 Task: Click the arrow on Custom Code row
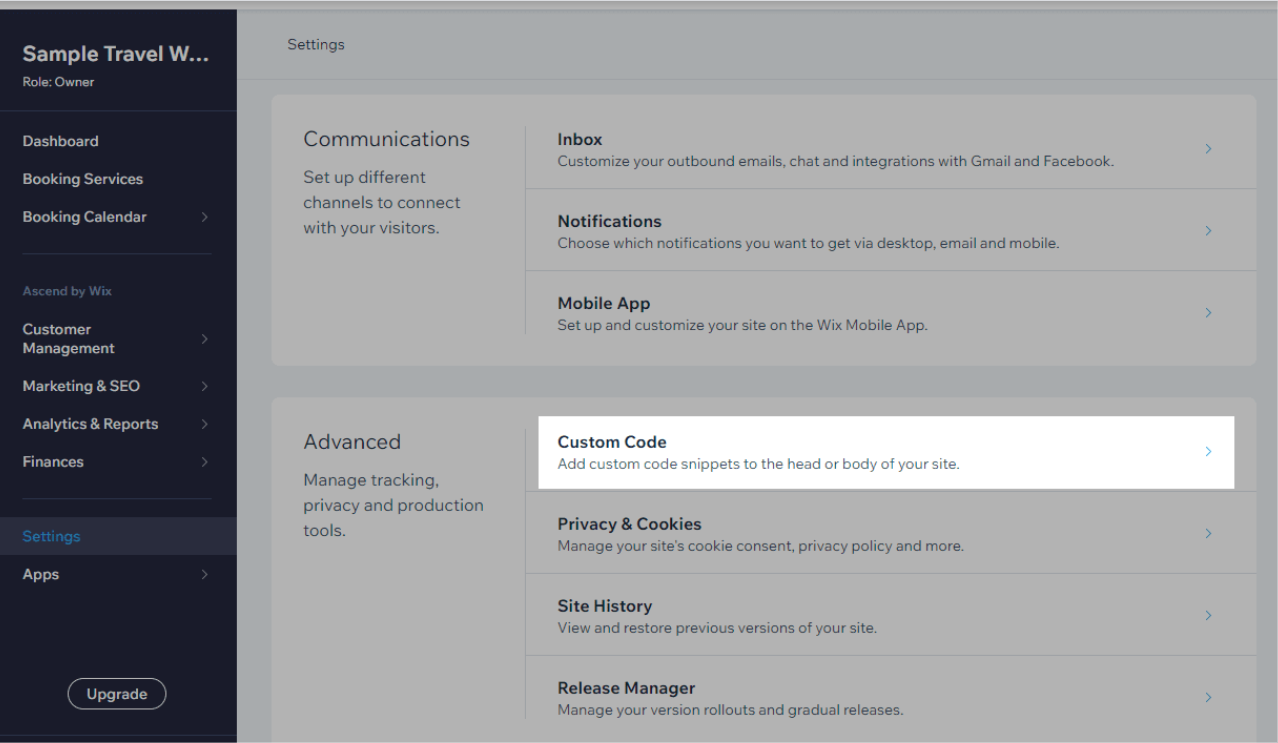click(x=1208, y=452)
